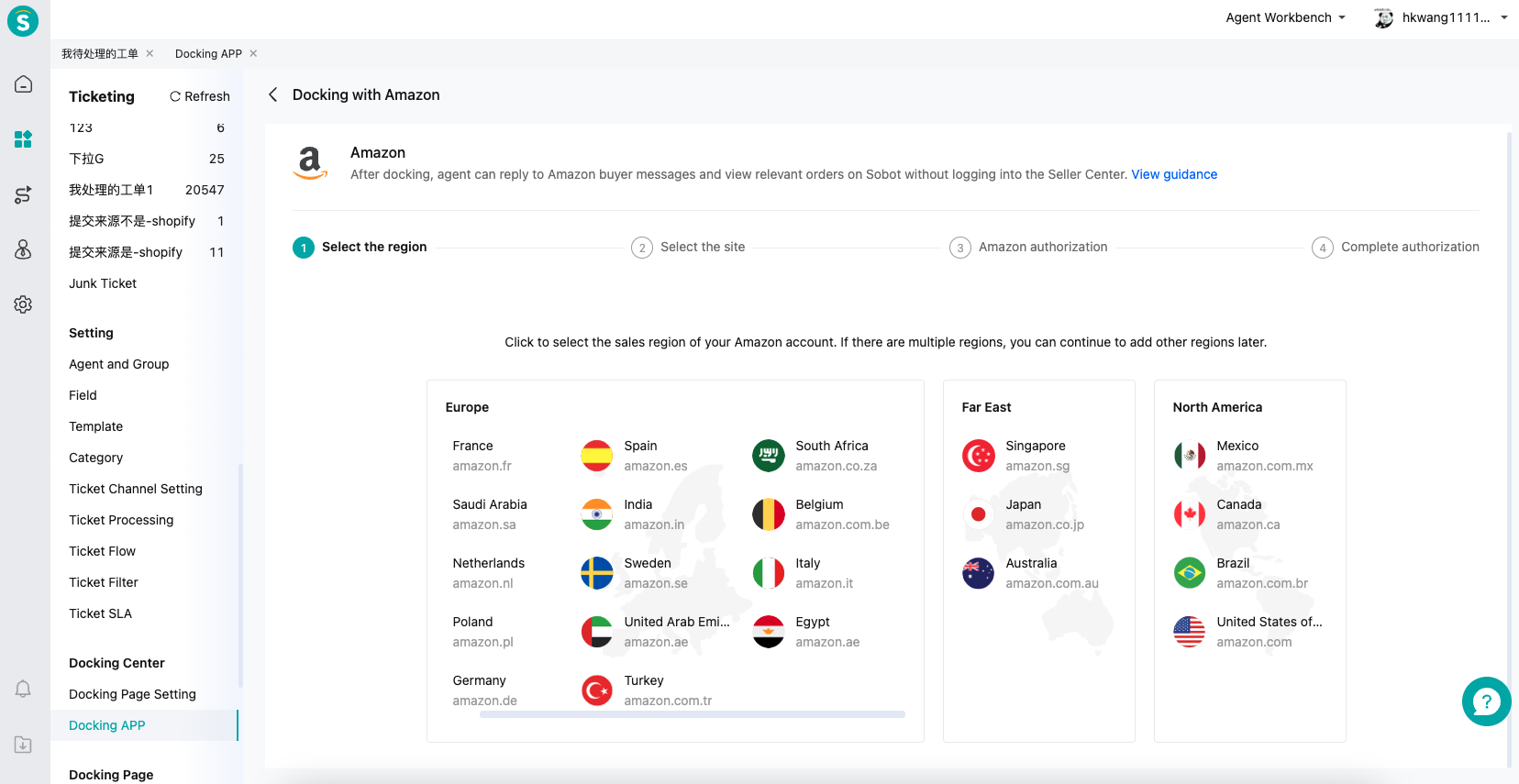Screen dimensions: 1519x784
Task: Select the Brazil flag region
Action: click(x=1190, y=573)
